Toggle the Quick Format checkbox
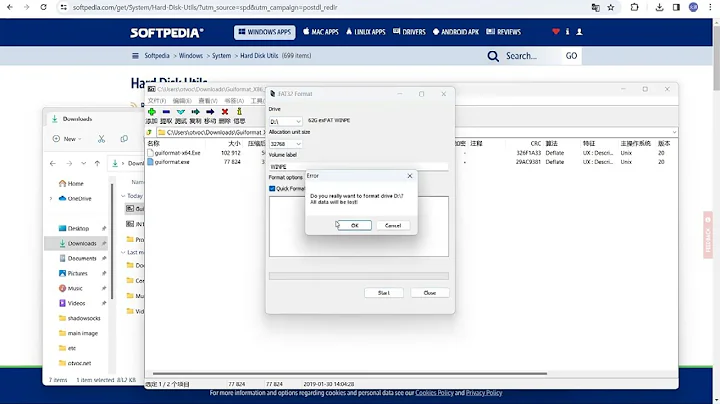720x404 pixels. coord(272,189)
